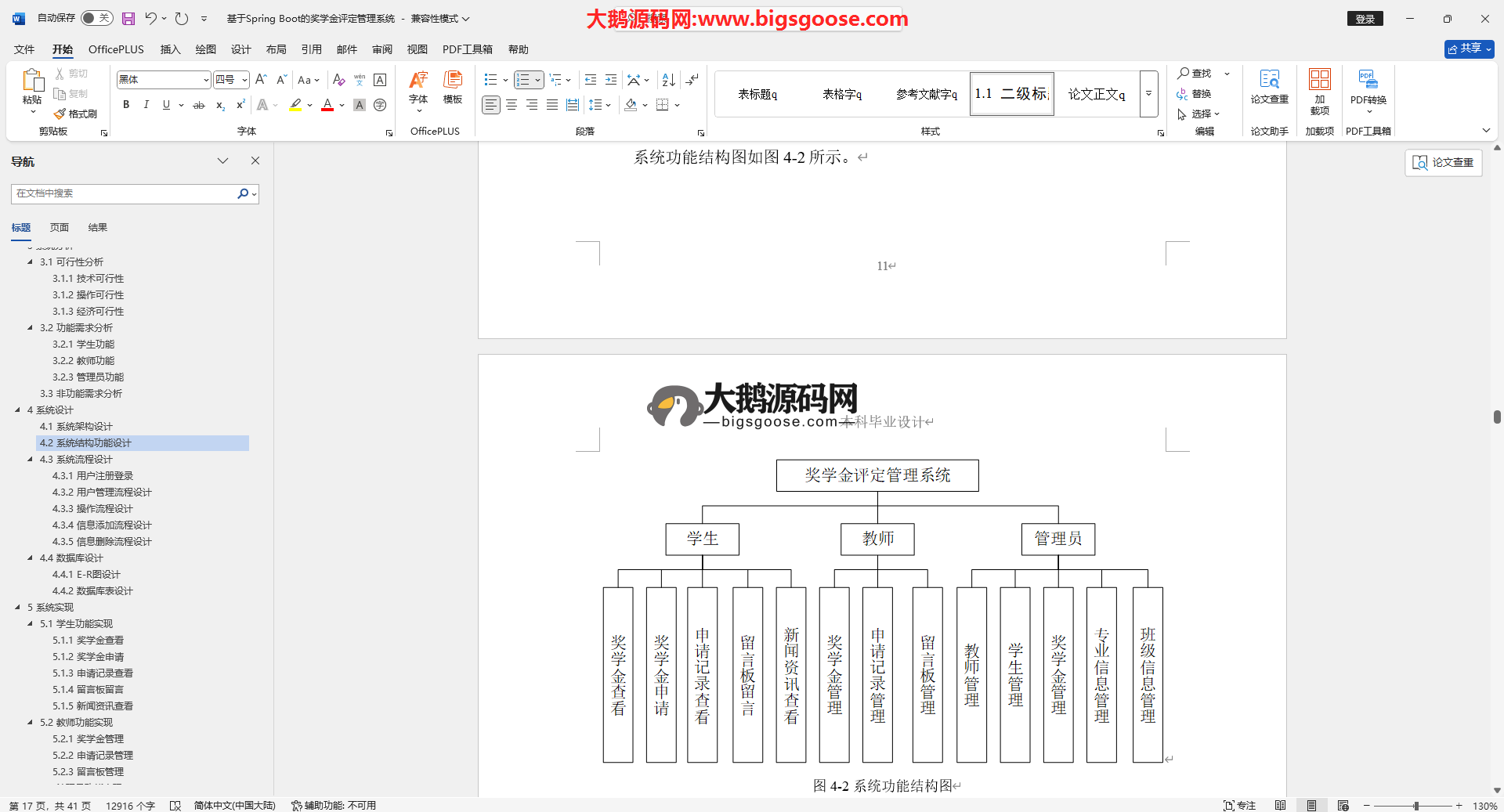Click the navigation document search field
This screenshot has height=812, width=1504.
(125, 193)
